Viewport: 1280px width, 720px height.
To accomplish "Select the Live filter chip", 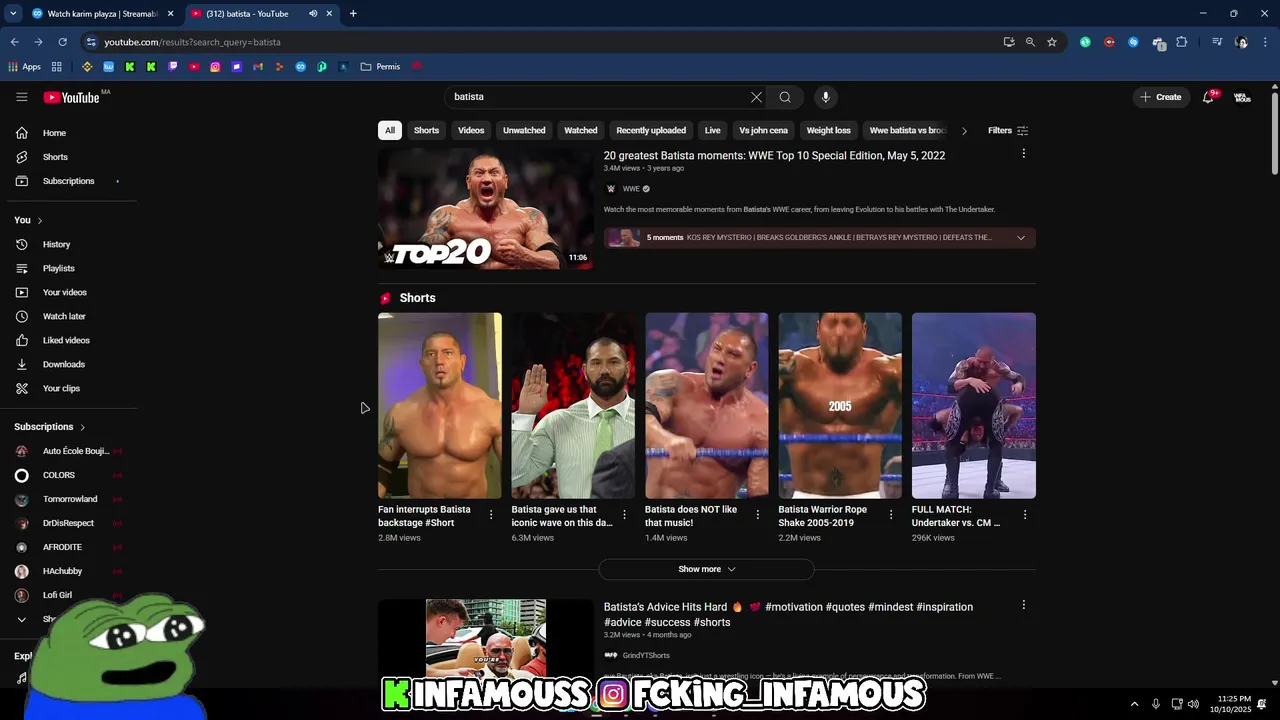I will tap(712, 131).
